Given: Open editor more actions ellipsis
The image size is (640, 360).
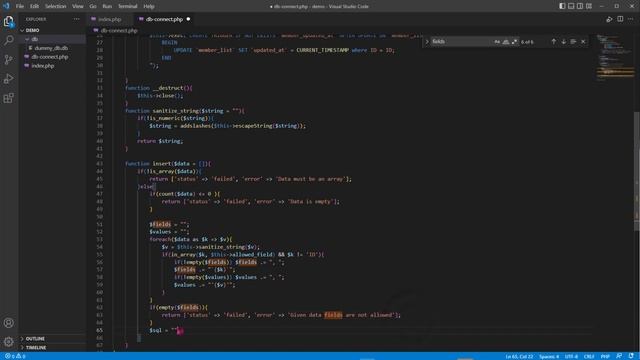Looking at the screenshot, I should pyautogui.click(x=631, y=19).
